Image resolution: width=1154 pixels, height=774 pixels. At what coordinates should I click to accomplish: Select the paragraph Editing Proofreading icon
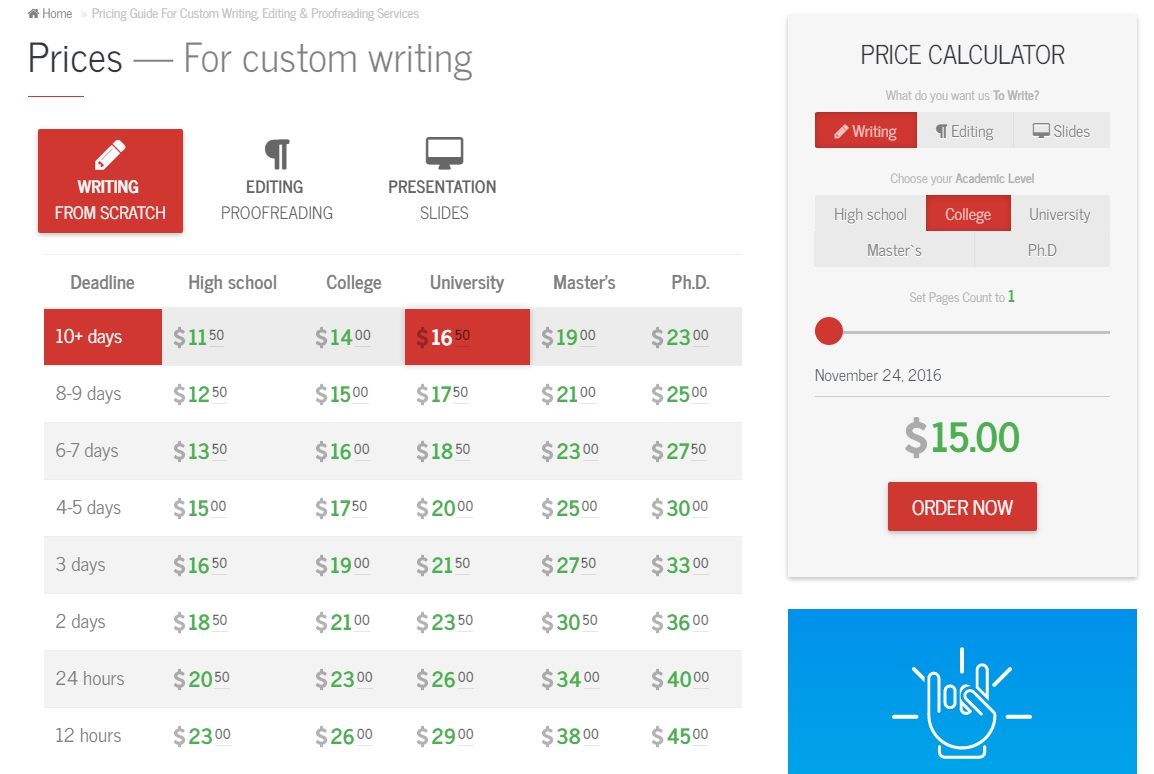click(277, 154)
